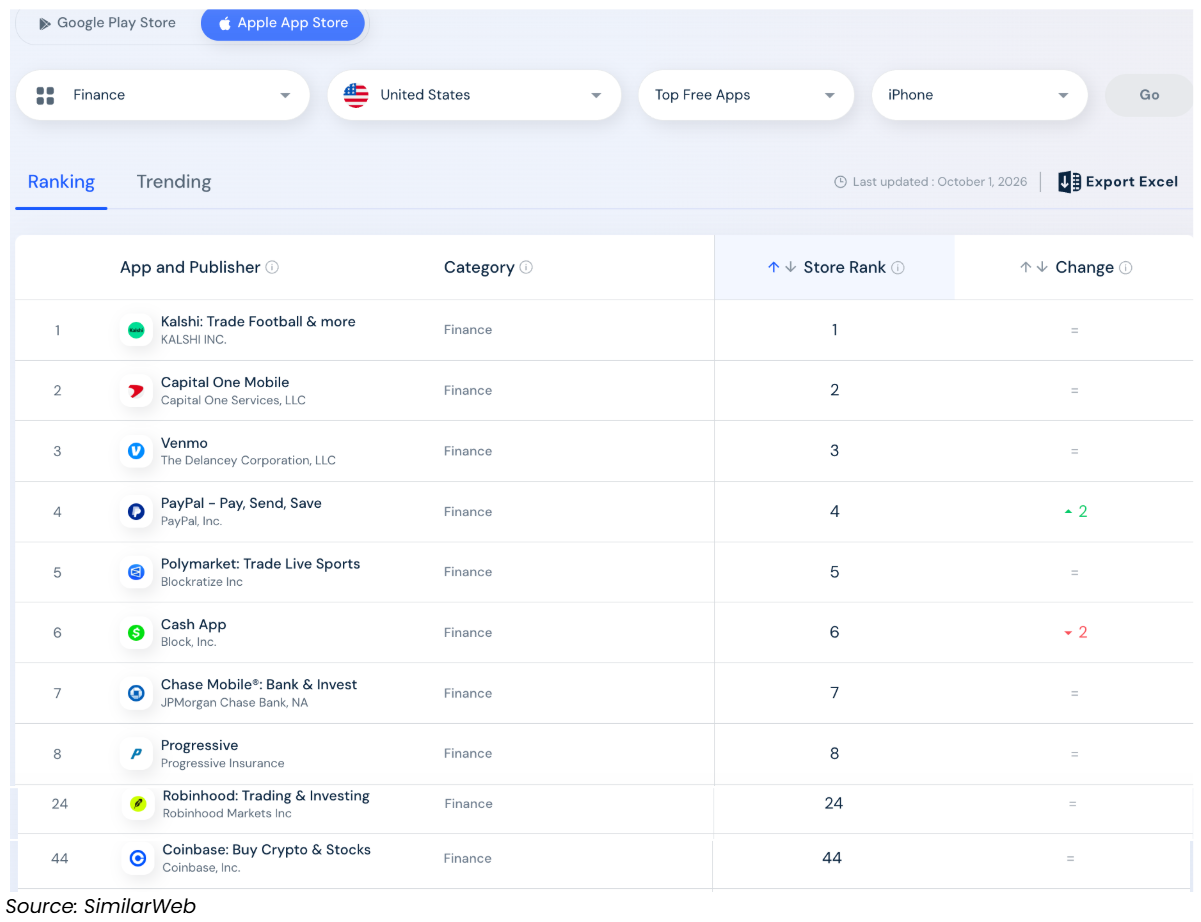1201x922 pixels.
Task: Click the United States flag icon
Action: tap(356, 95)
